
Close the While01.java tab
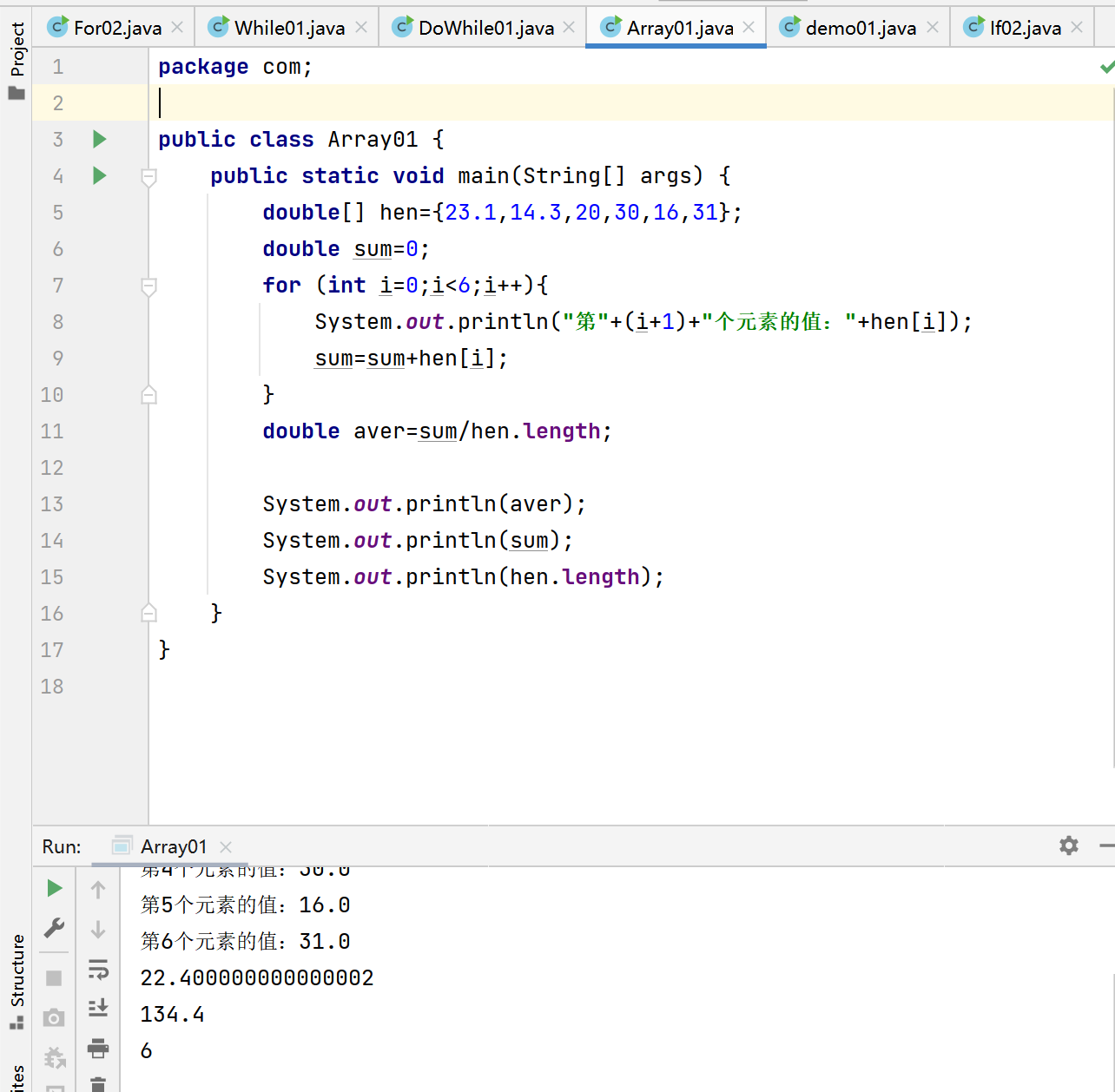click(361, 28)
